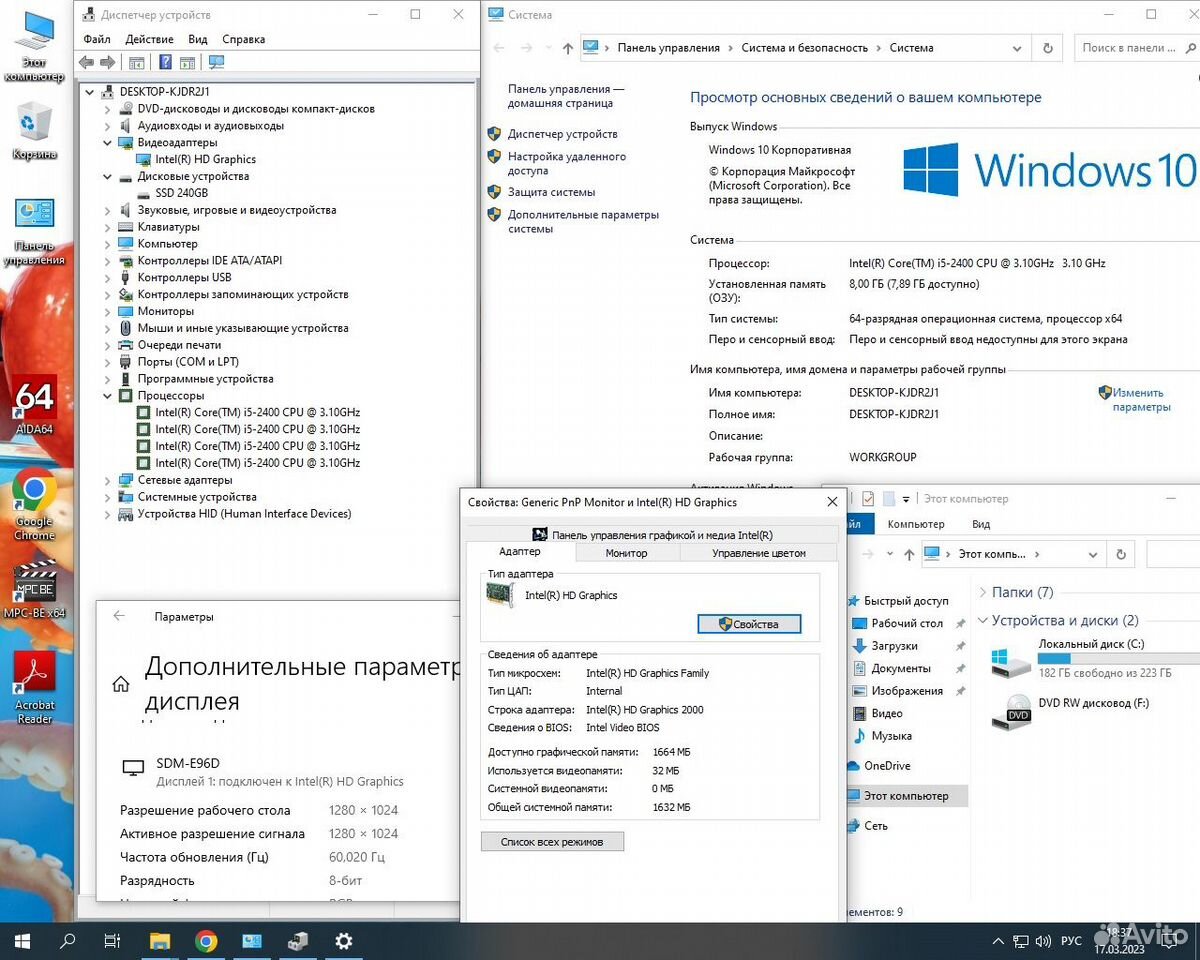Select Рабочий стол in Explorer sidebar
1200x960 pixels.
coord(907,623)
